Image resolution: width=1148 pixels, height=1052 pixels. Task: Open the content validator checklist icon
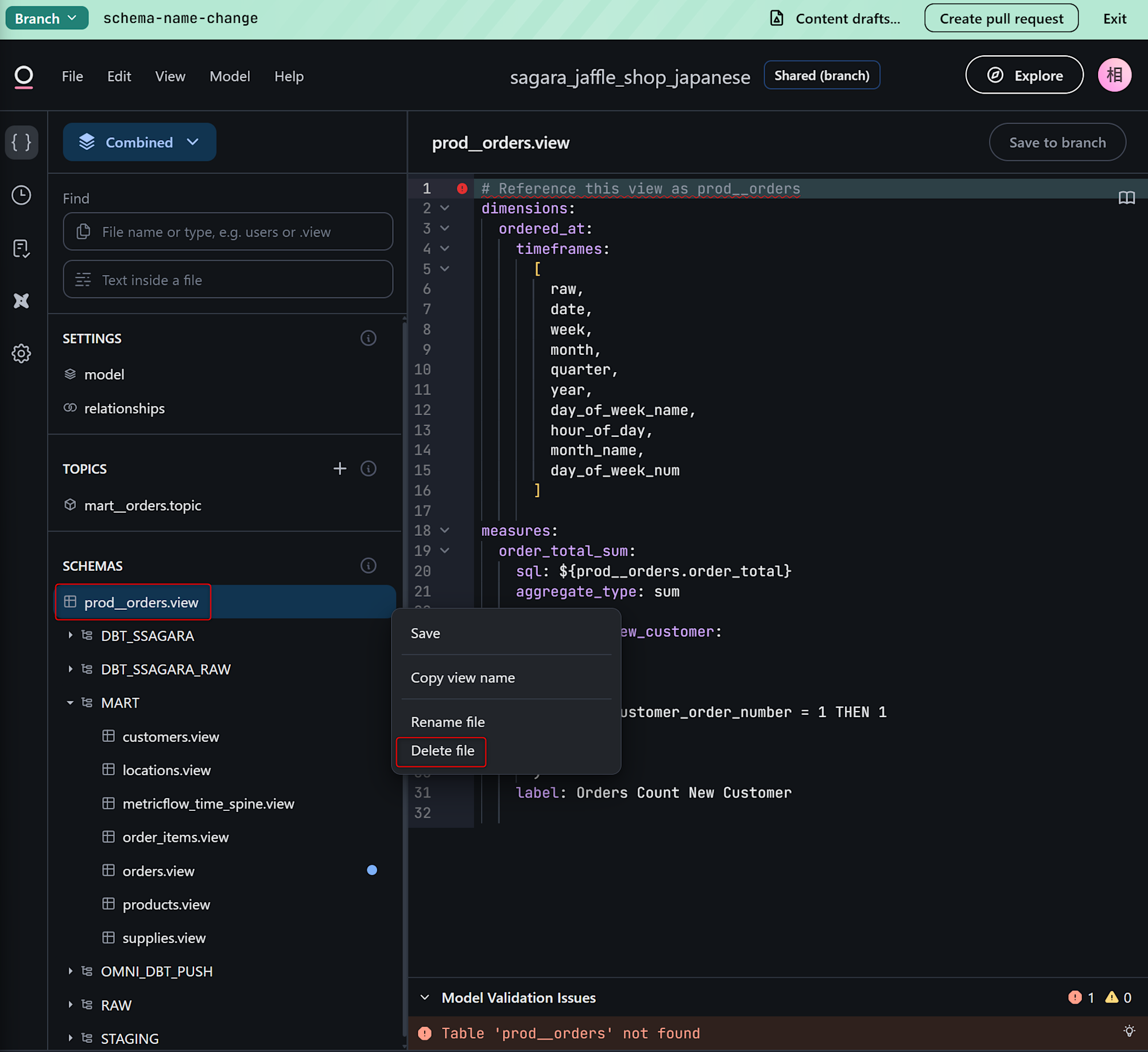[21, 248]
